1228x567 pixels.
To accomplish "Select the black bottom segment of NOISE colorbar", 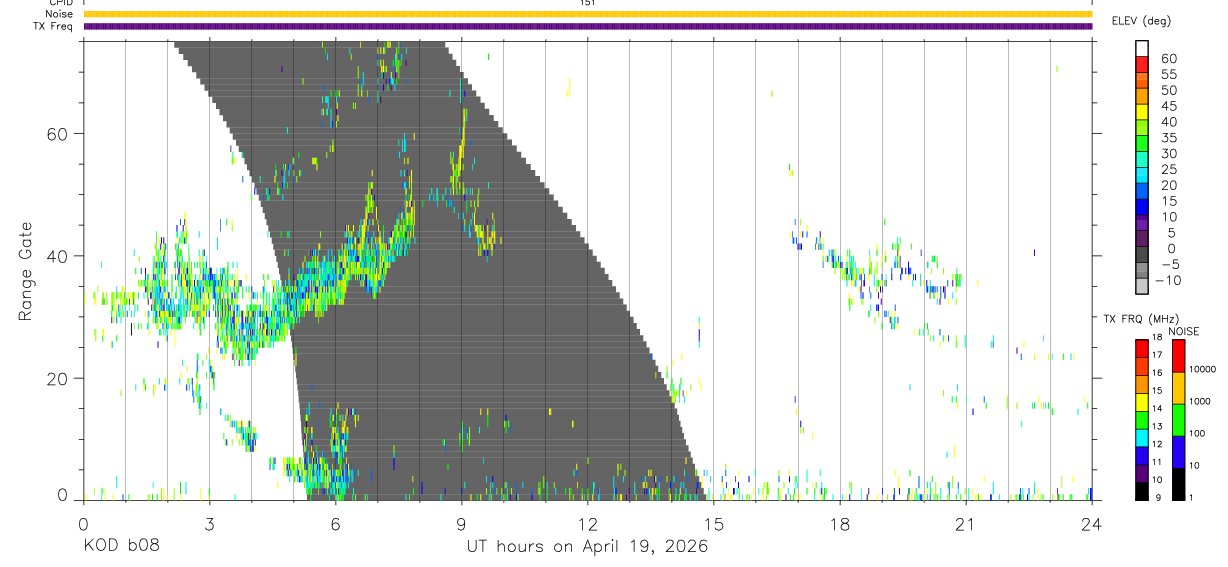I will click(1179, 484).
